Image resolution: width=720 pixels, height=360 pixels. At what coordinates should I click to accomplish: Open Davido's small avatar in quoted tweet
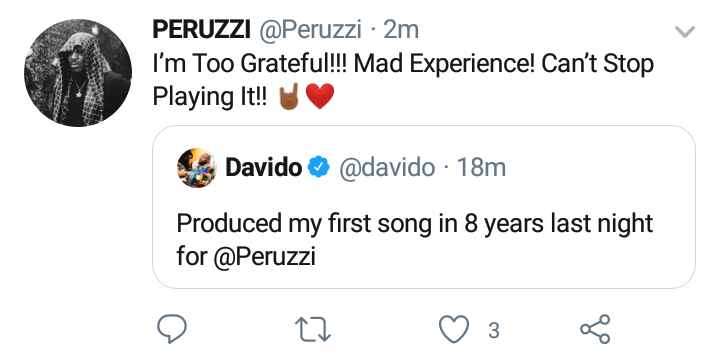point(197,168)
